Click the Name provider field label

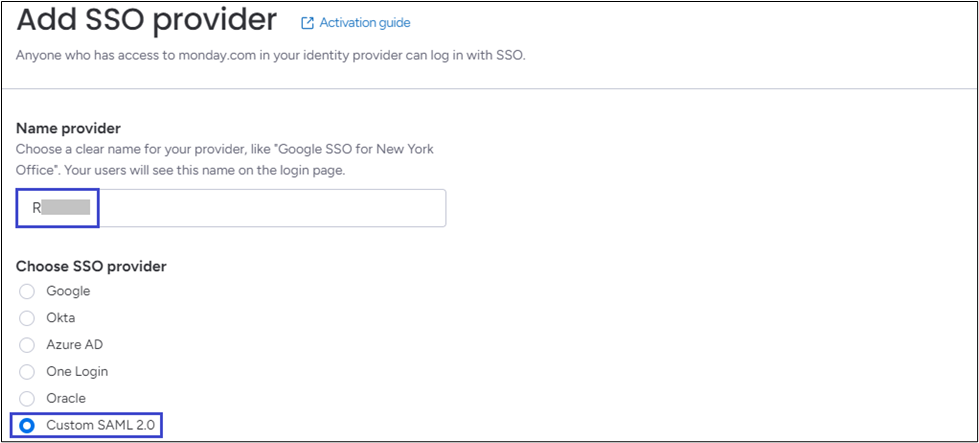point(68,128)
